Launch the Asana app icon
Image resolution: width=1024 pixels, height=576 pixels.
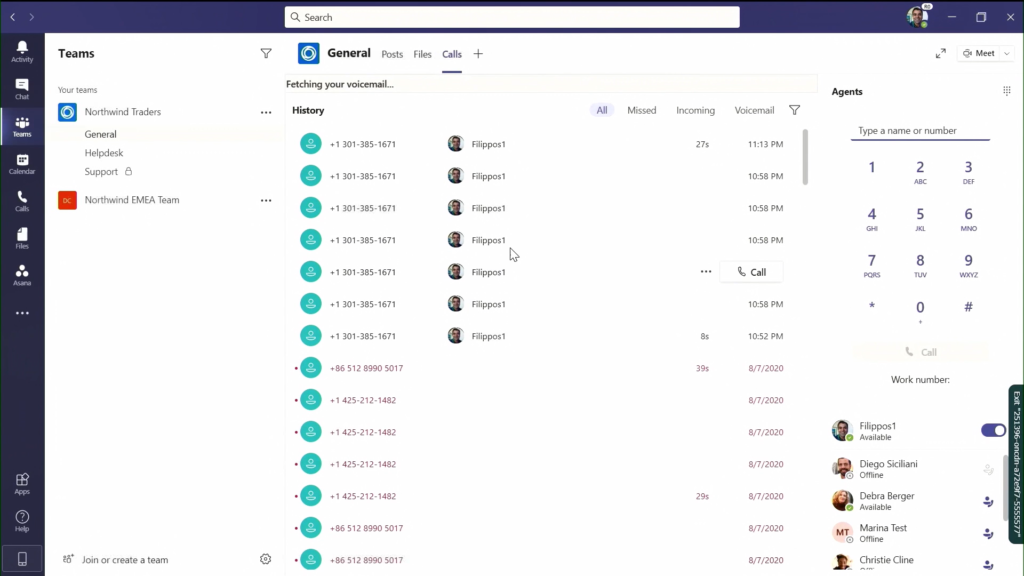click(x=22, y=275)
